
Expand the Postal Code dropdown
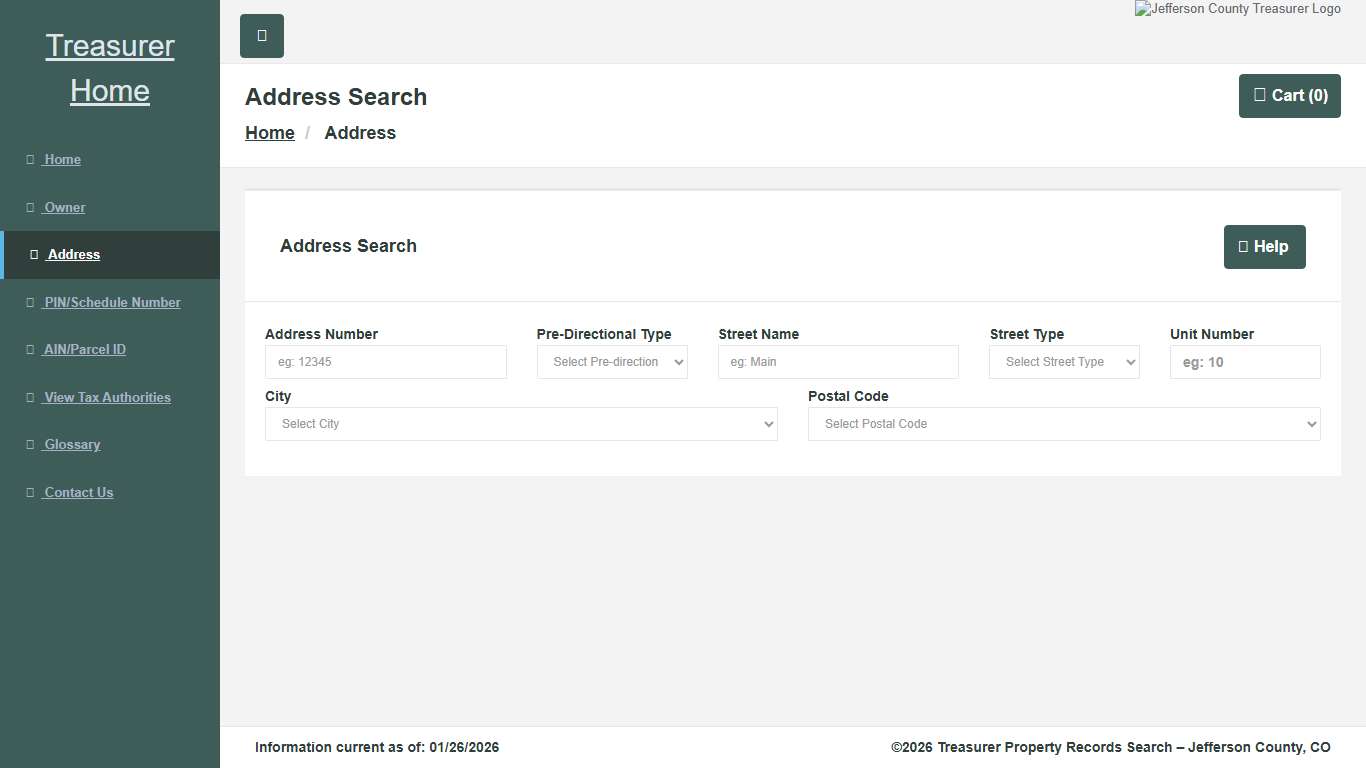pyautogui.click(x=1063, y=423)
